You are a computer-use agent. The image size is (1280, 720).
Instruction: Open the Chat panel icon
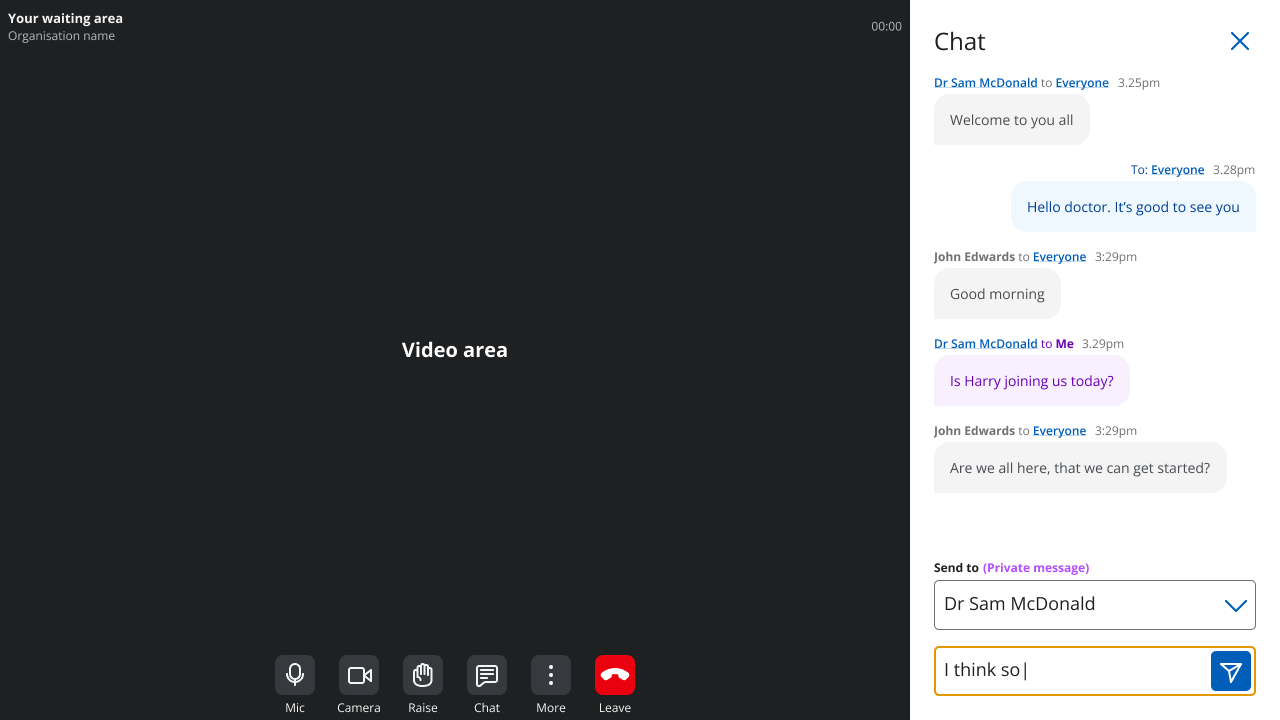pos(486,675)
